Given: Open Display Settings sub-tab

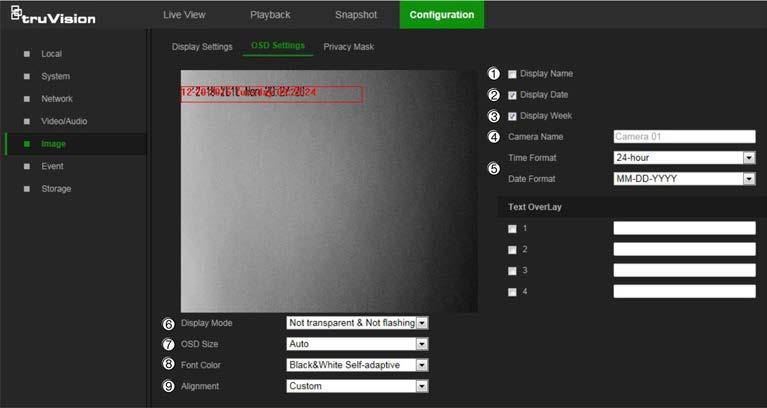Looking at the screenshot, I should (202, 47).
